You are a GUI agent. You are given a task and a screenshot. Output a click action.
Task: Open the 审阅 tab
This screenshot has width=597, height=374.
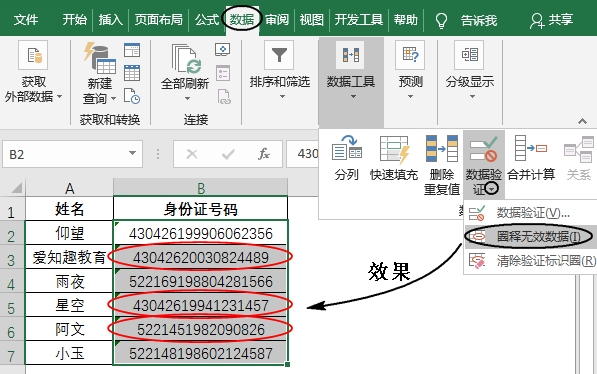click(277, 20)
